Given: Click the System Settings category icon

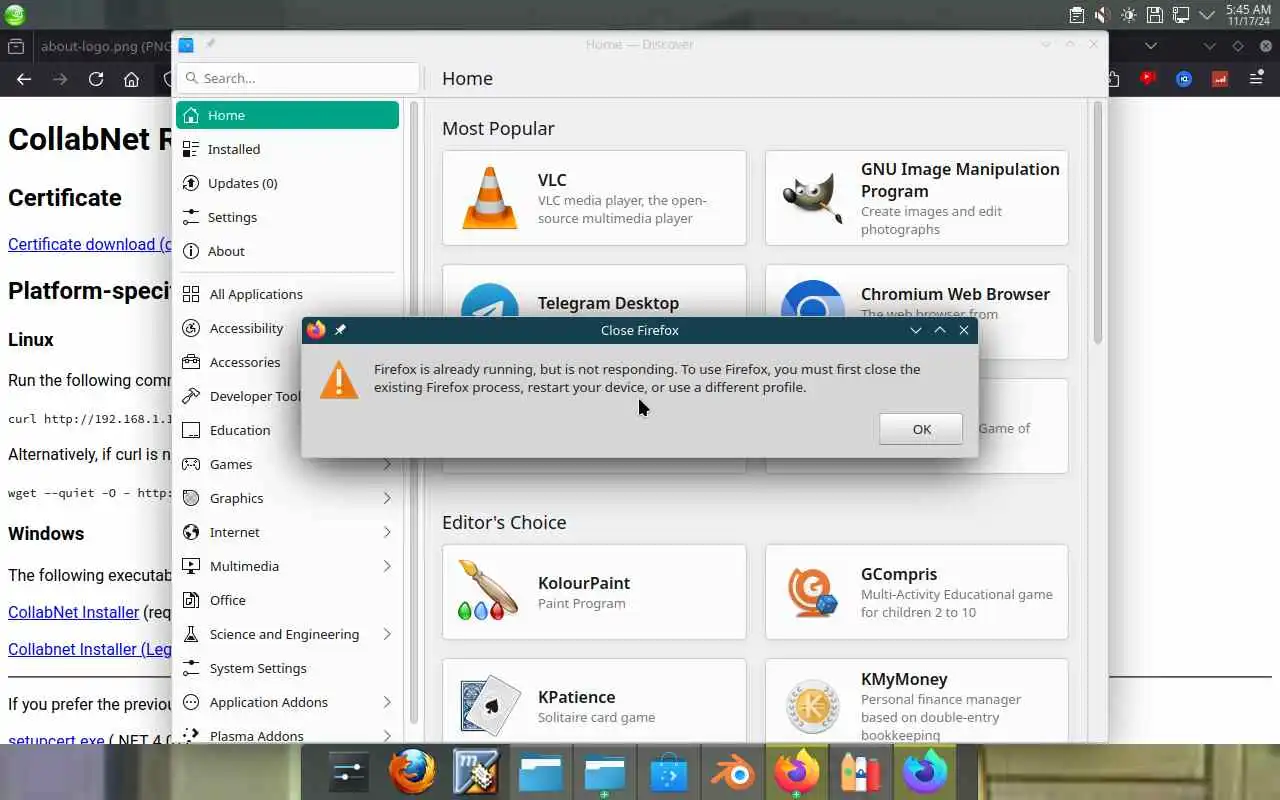Looking at the screenshot, I should 191,668.
